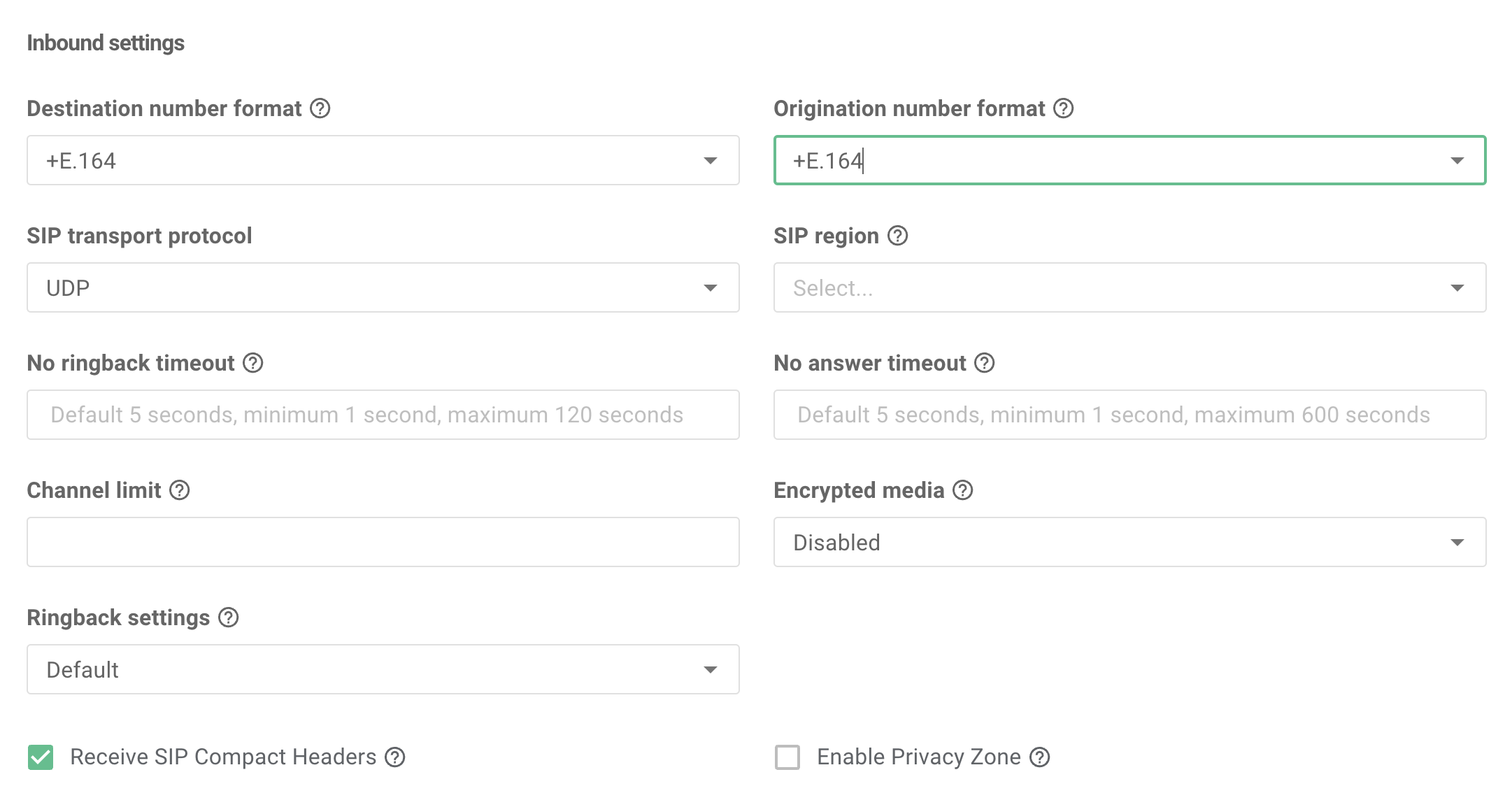1512x807 pixels.
Task: Click help icon for Receive SIP Compact Headers
Action: pyautogui.click(x=395, y=757)
